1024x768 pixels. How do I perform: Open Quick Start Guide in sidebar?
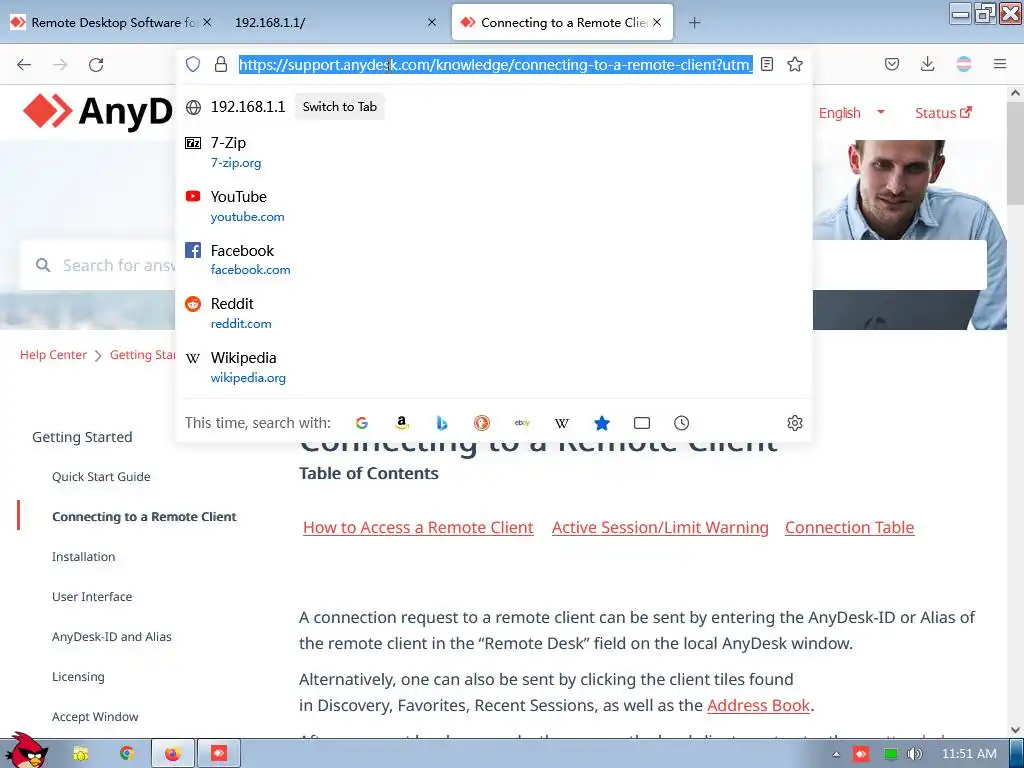101,477
